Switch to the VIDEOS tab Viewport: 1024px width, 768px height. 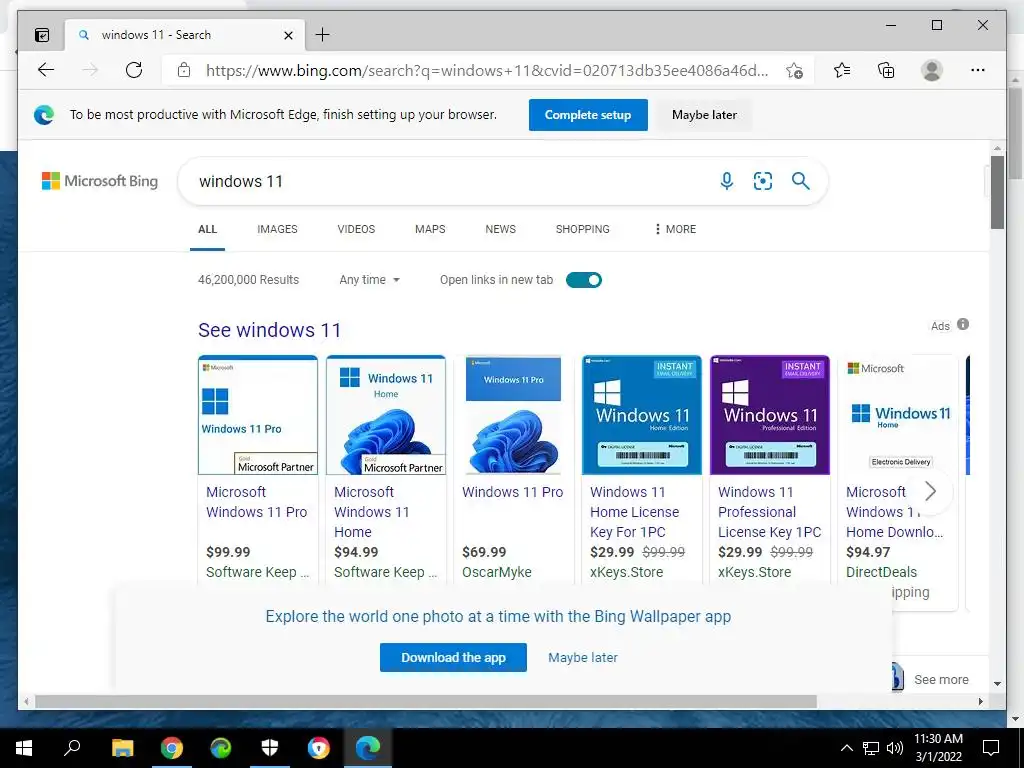pos(356,229)
